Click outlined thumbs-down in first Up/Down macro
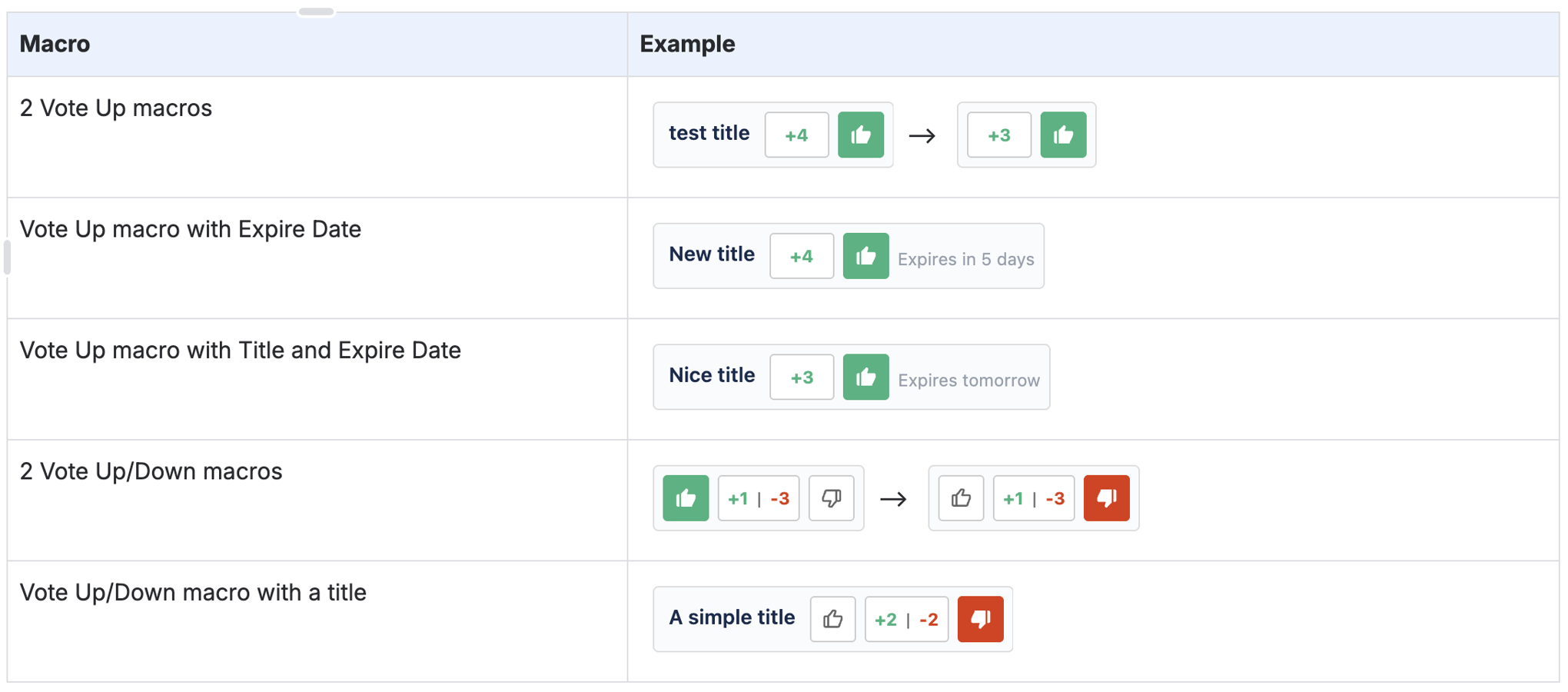 (831, 498)
